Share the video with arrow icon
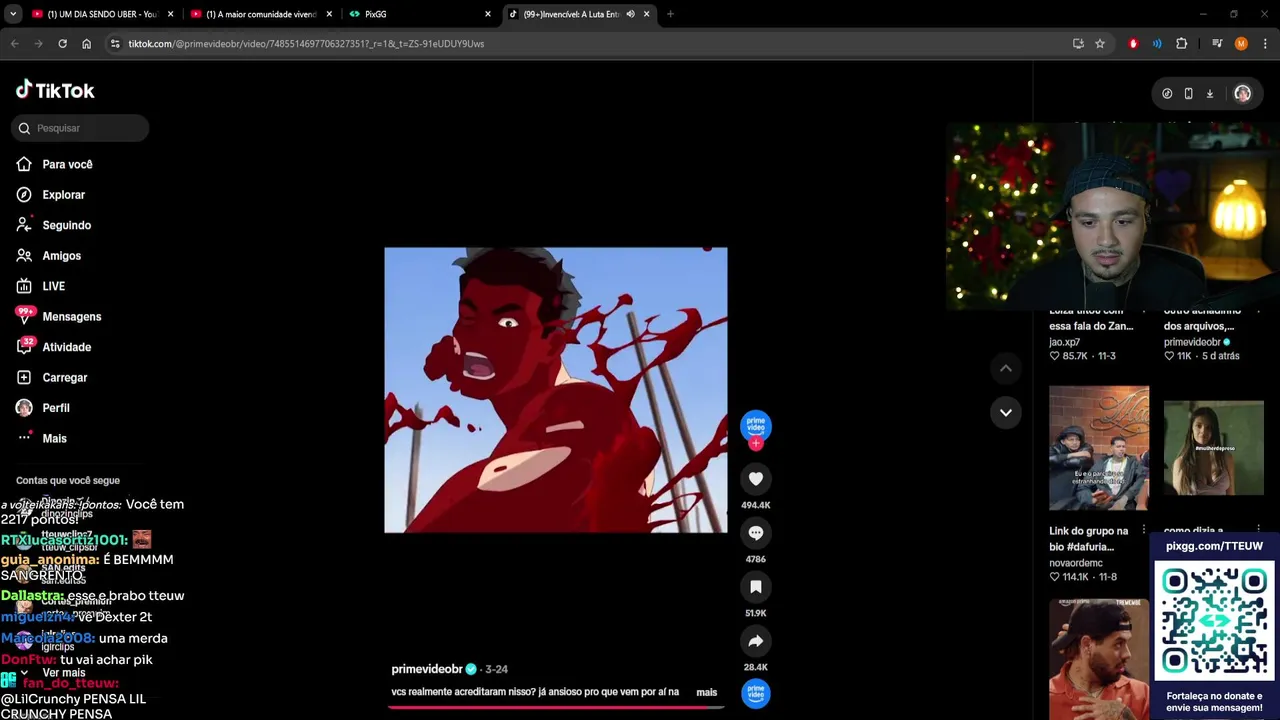This screenshot has width=1280, height=720. (756, 641)
